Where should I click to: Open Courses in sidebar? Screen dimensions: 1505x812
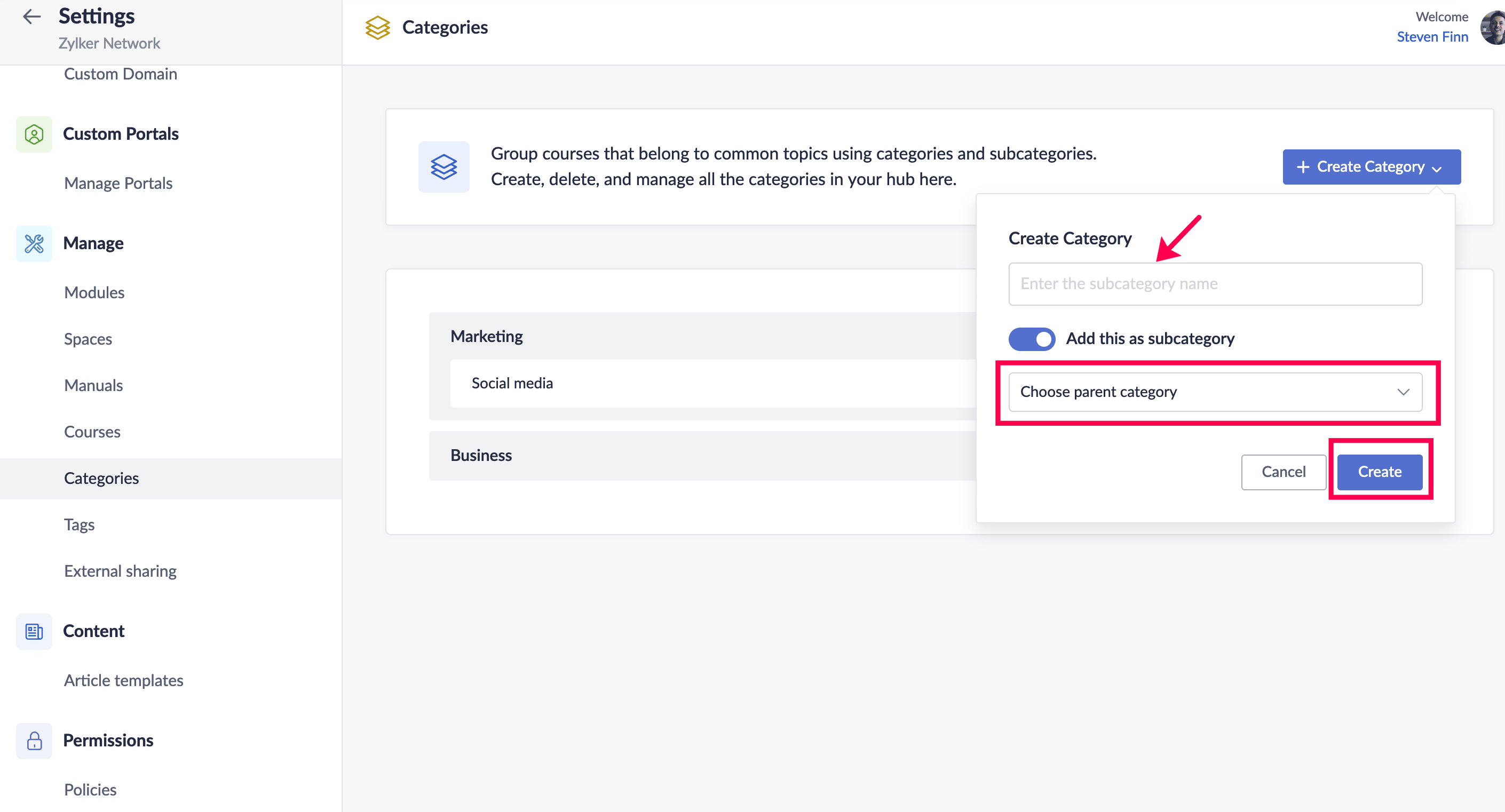pos(92,432)
